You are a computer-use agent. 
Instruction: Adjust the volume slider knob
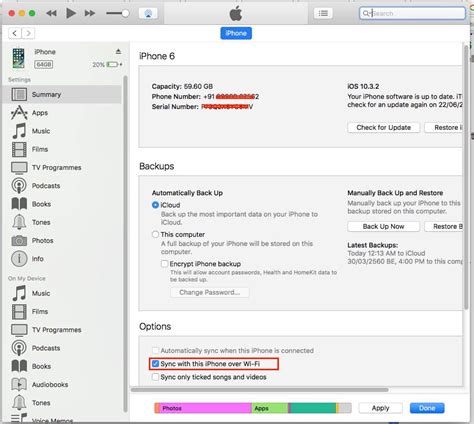[x=125, y=13]
